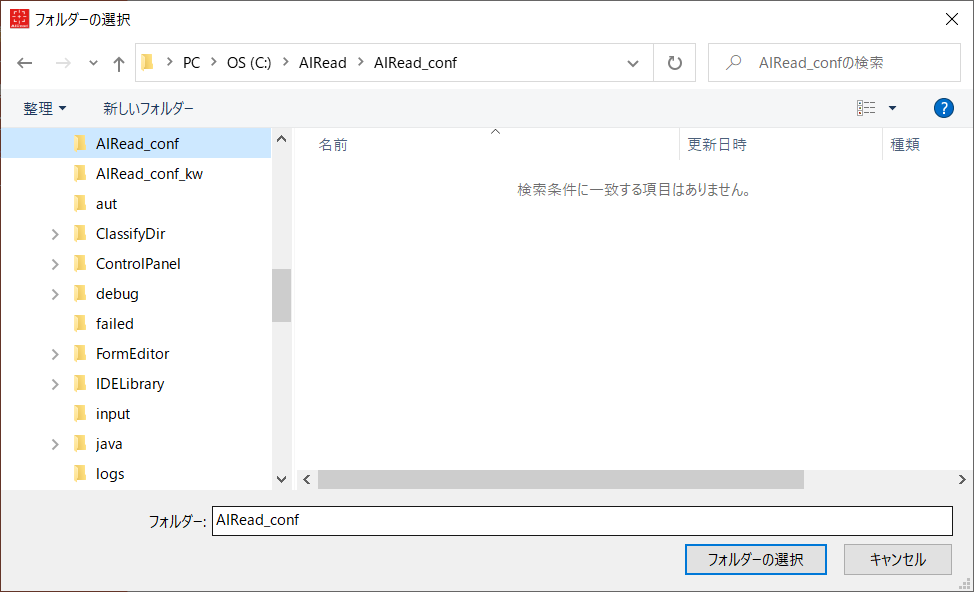Expand the ClassifyDir tree node
Viewport: 974px width, 592px height.
tap(55, 234)
